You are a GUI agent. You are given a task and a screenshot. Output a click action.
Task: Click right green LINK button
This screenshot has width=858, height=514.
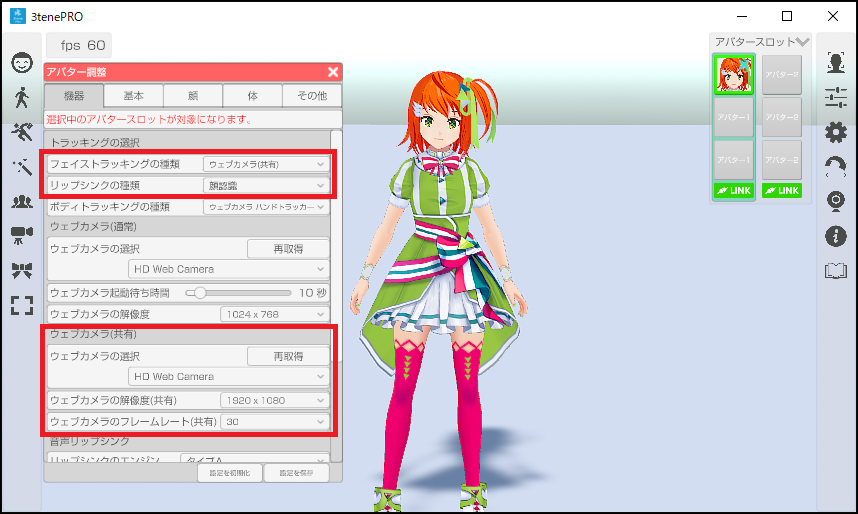point(782,190)
